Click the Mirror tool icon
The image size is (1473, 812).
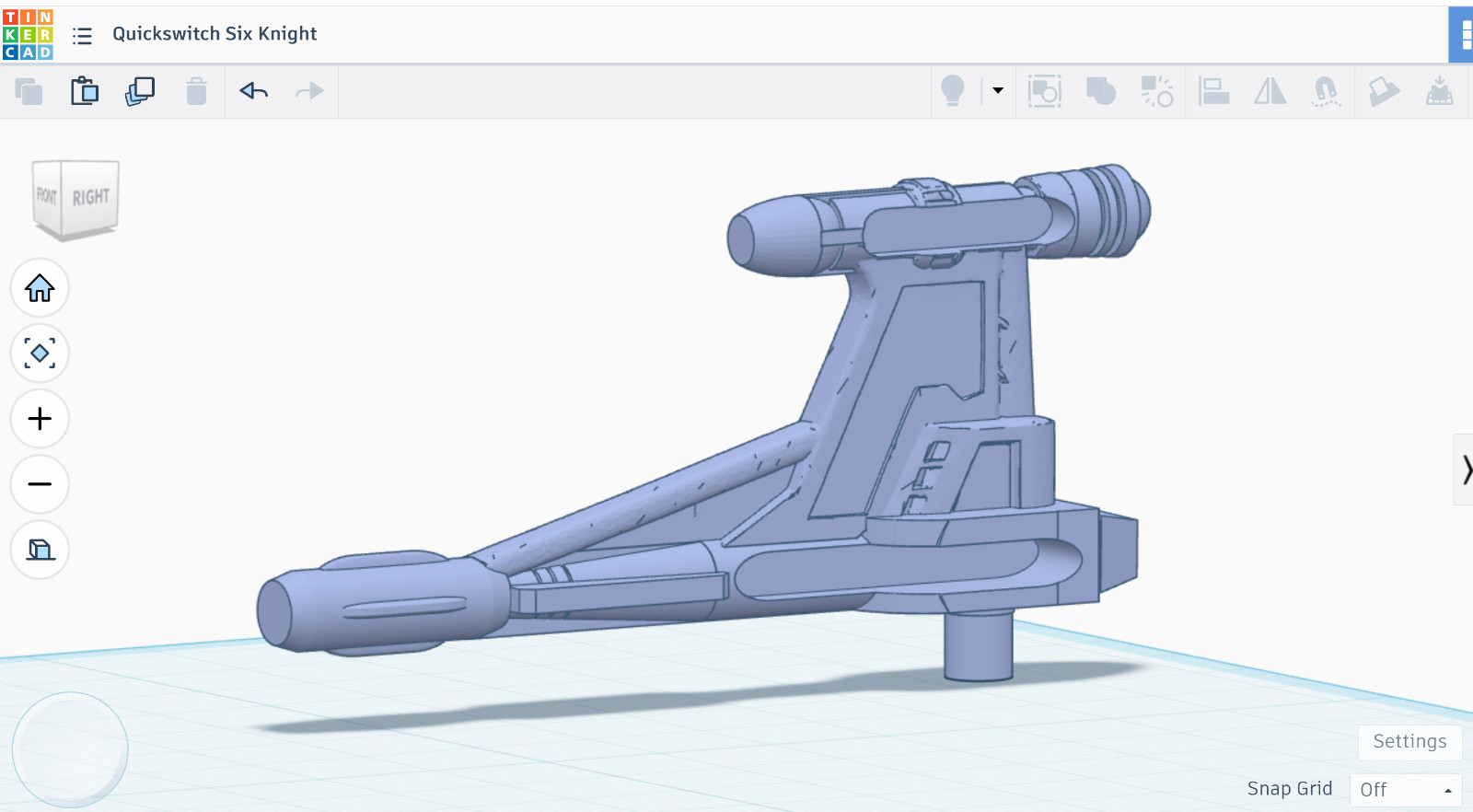(x=1270, y=91)
